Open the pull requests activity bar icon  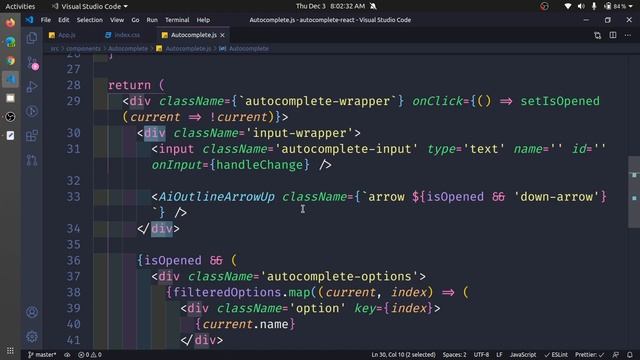[32, 160]
